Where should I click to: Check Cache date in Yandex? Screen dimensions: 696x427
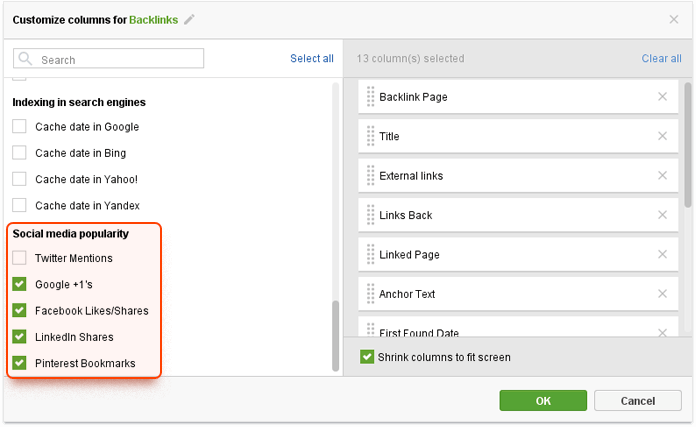[x=19, y=206]
